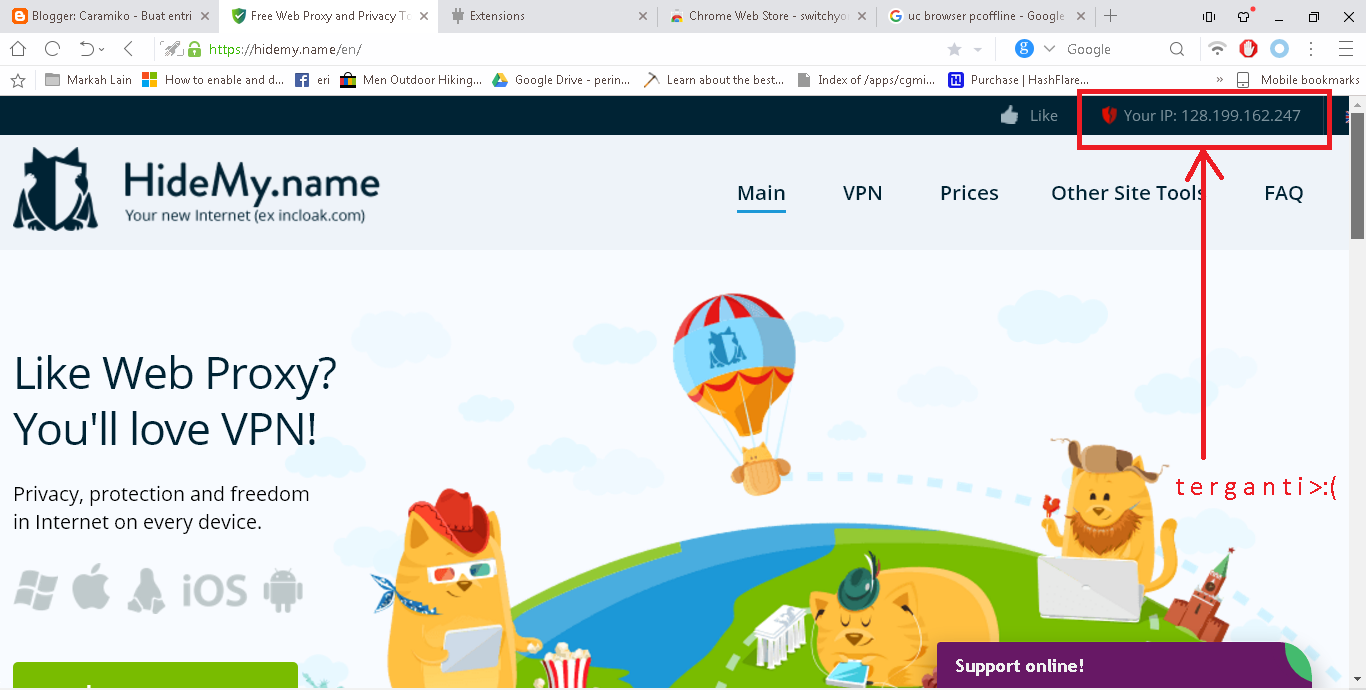
Task: Open the Wi-Fi hotspot toolbar icon
Action: pyautogui.click(x=1217, y=49)
